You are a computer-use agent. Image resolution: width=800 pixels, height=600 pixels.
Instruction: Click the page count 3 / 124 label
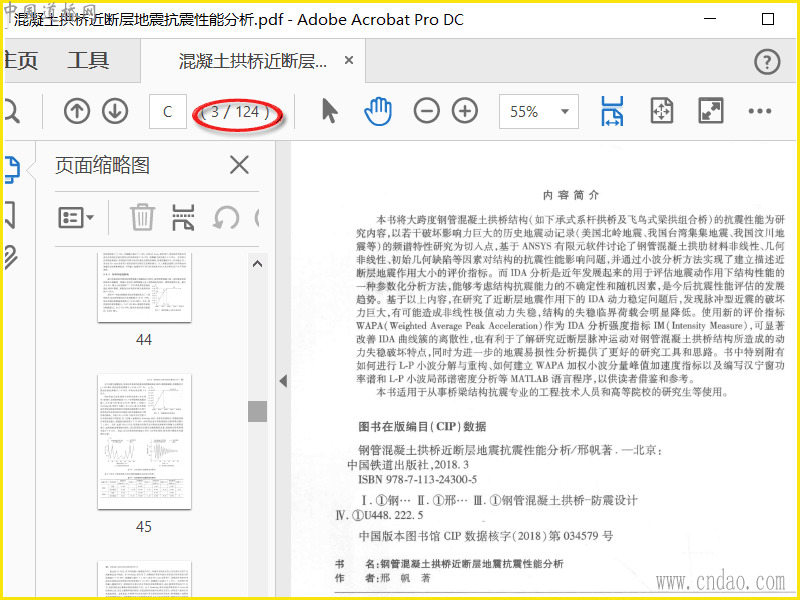pos(235,112)
